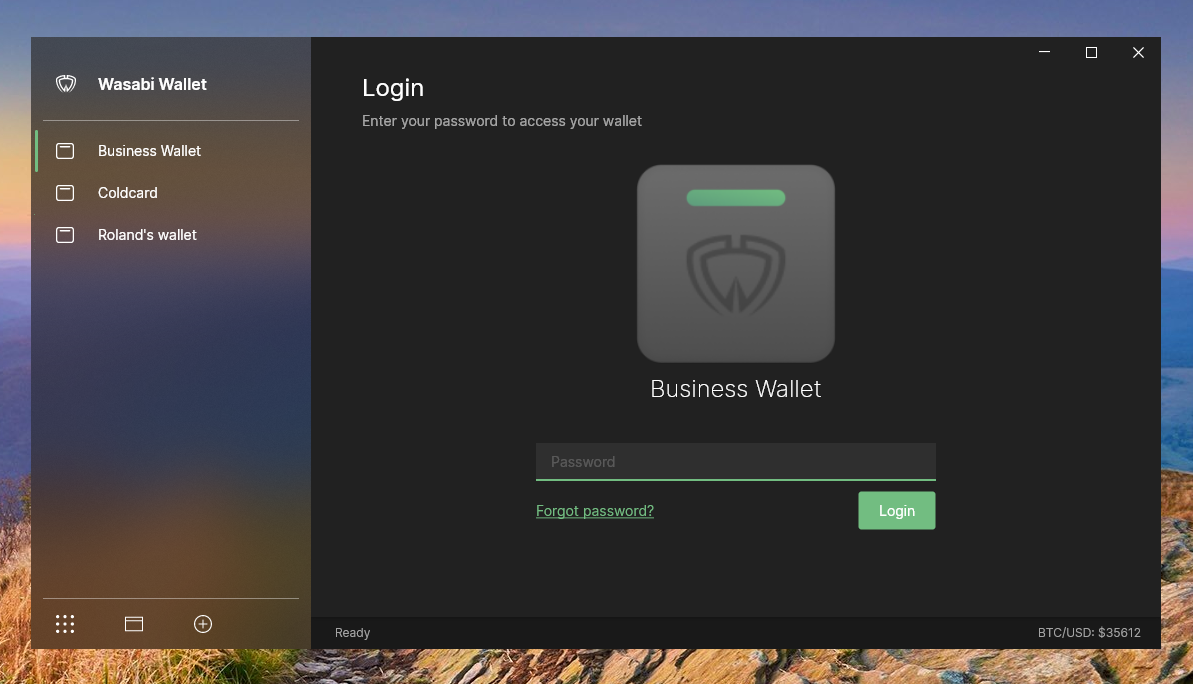Click the wallet icon beside Coldcard
This screenshot has width=1193, height=684.
point(65,192)
